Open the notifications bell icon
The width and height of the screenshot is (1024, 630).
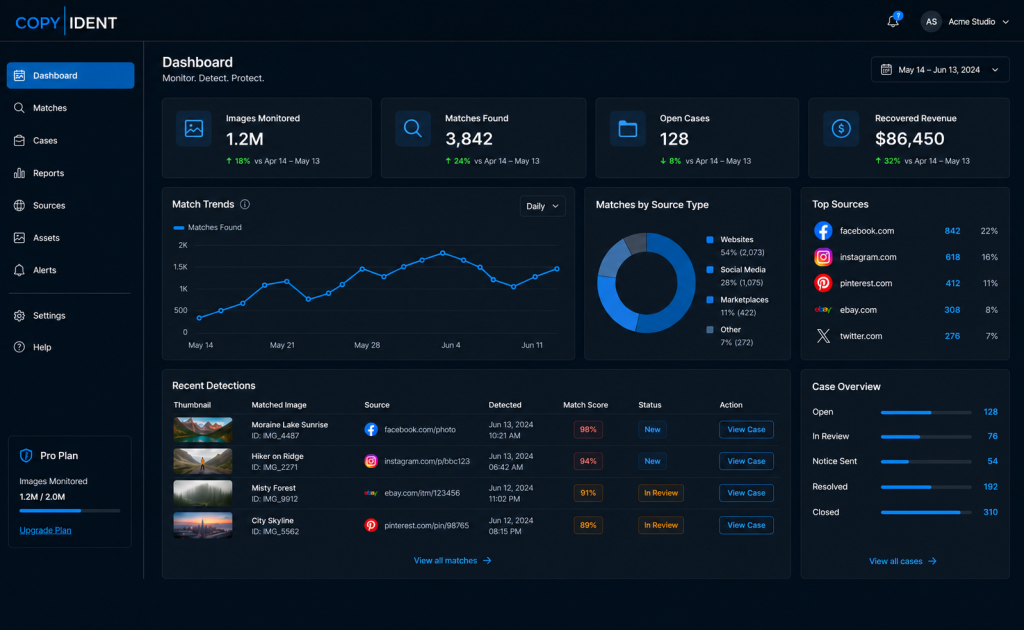tap(893, 22)
